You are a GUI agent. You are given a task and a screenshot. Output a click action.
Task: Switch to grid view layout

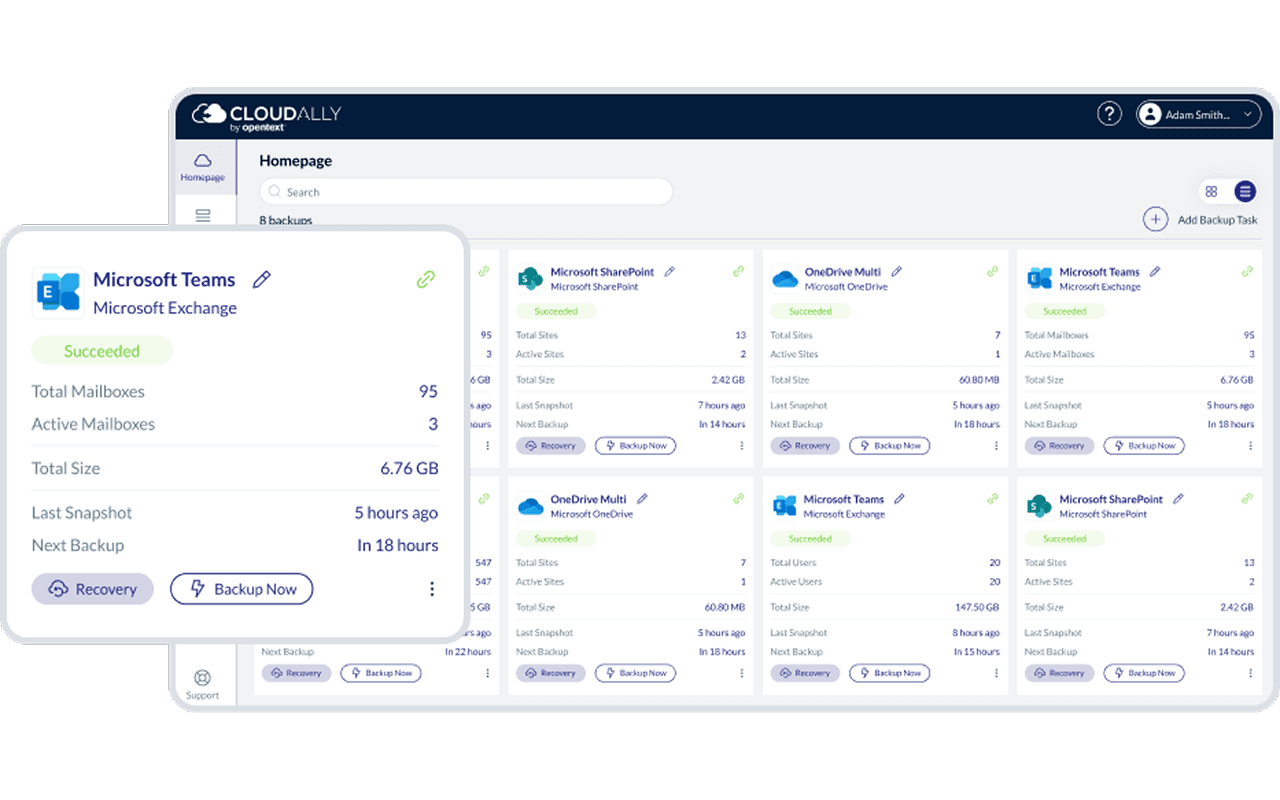point(1211,191)
